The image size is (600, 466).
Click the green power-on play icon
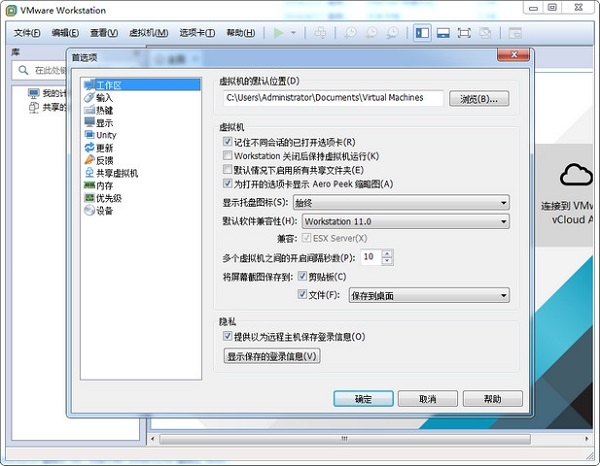pos(279,33)
